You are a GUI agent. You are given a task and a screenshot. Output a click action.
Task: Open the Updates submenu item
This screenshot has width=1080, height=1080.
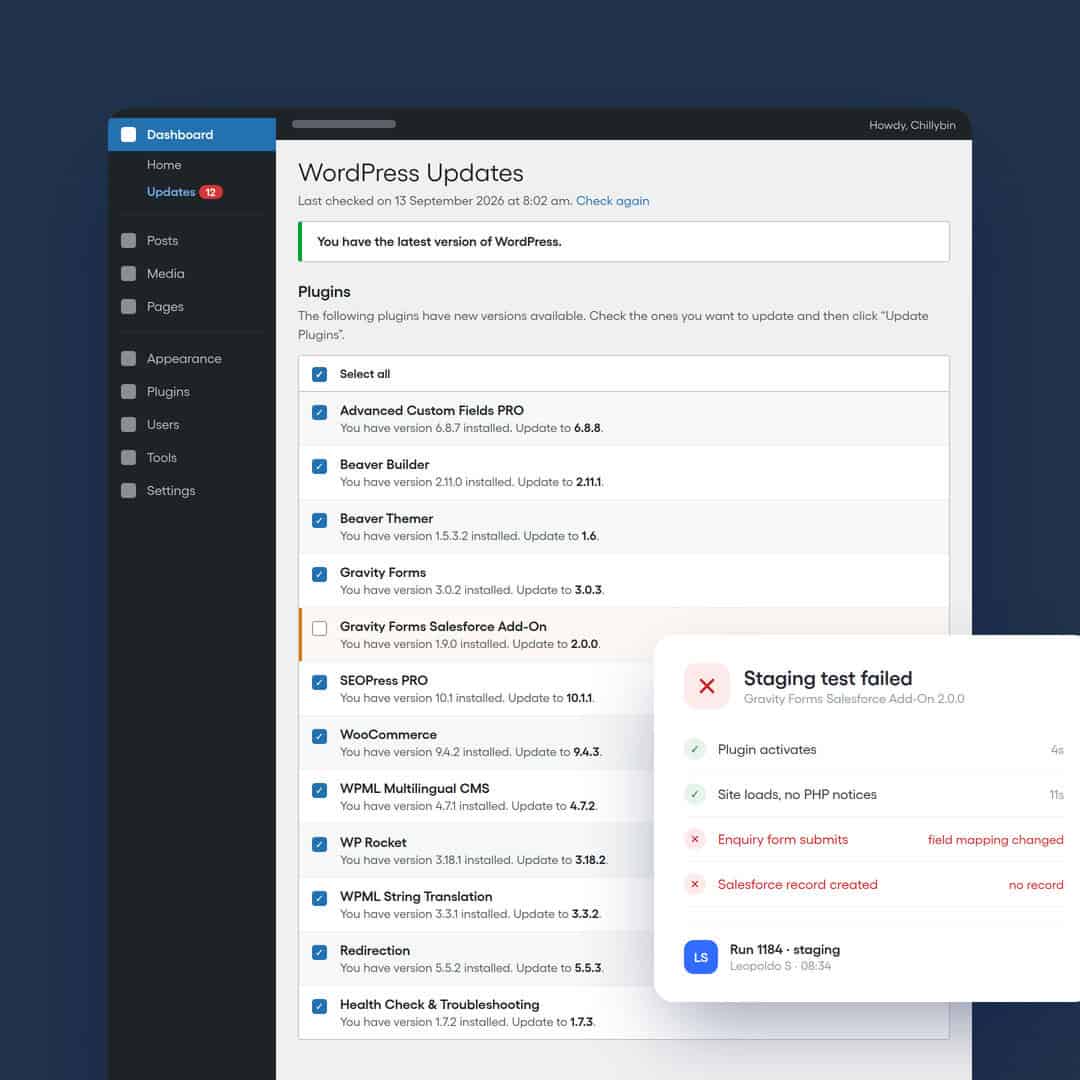171,192
